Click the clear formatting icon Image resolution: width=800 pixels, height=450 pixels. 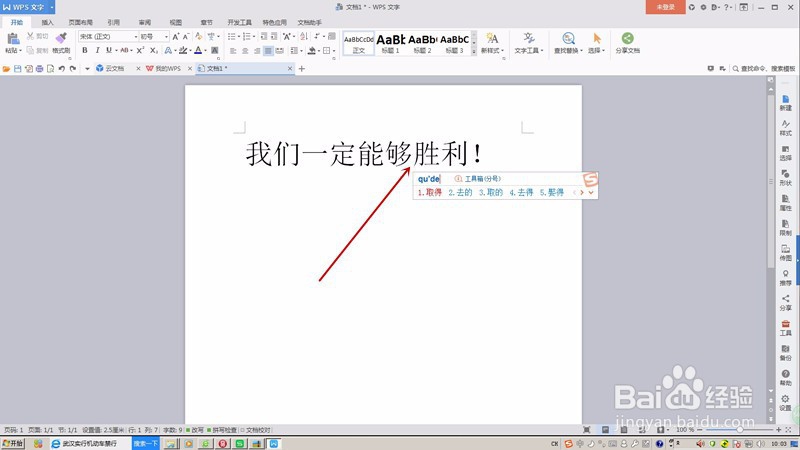[x=199, y=36]
